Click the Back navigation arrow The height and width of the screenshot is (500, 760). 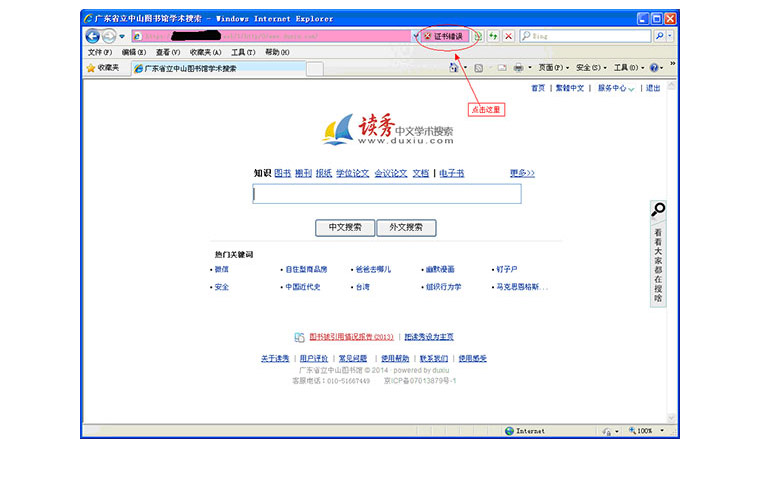pyautogui.click(x=93, y=36)
